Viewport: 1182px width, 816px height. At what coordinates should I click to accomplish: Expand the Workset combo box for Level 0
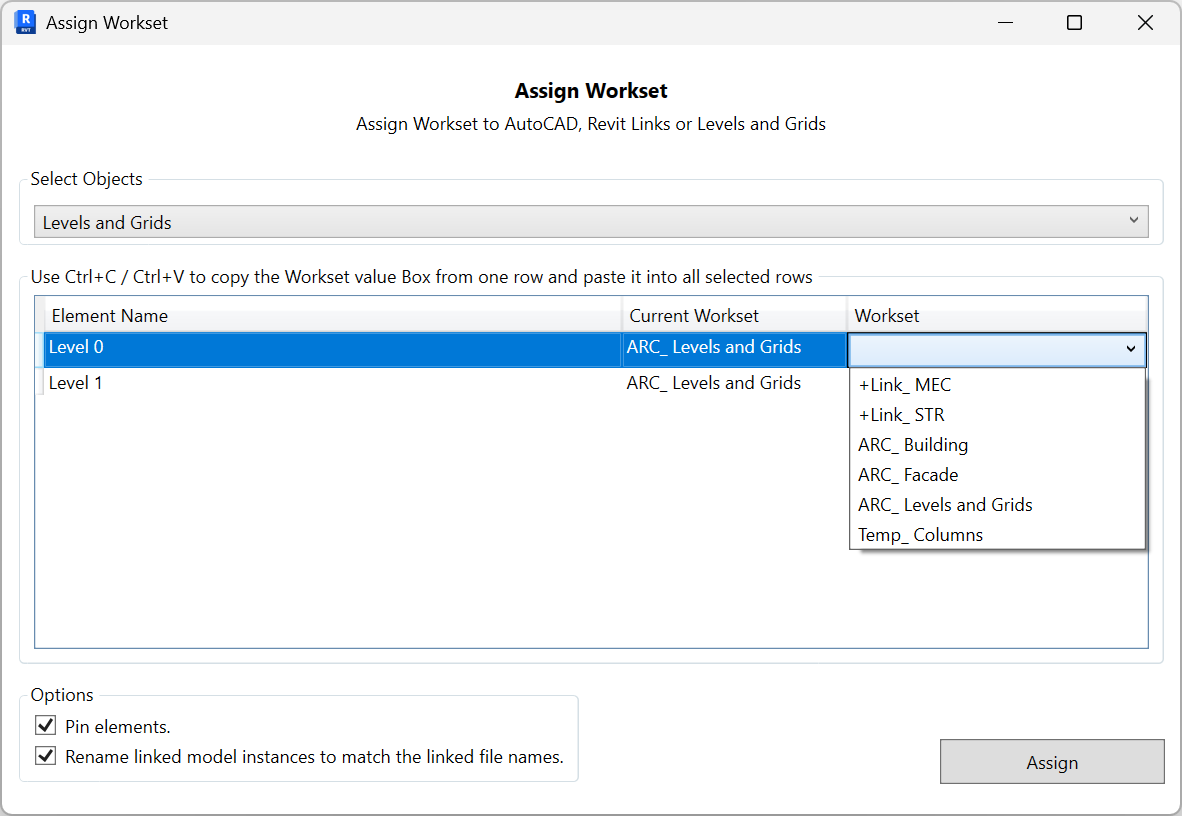click(1133, 350)
